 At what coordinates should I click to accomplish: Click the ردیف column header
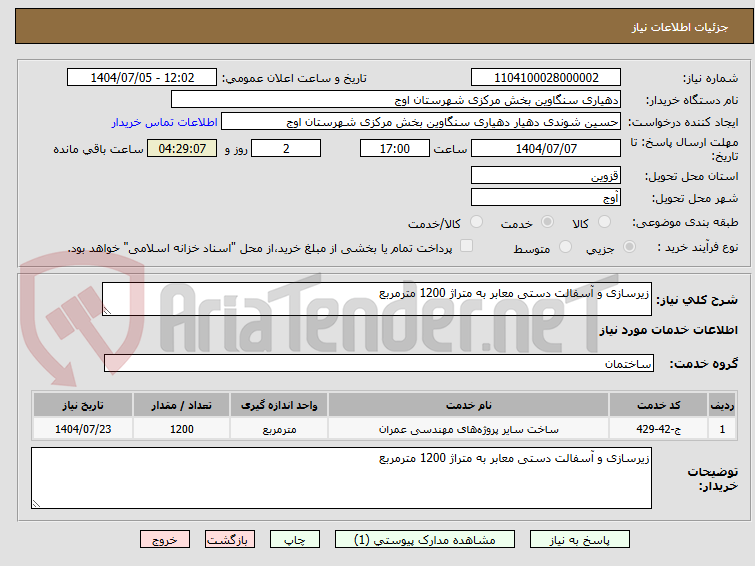point(722,405)
